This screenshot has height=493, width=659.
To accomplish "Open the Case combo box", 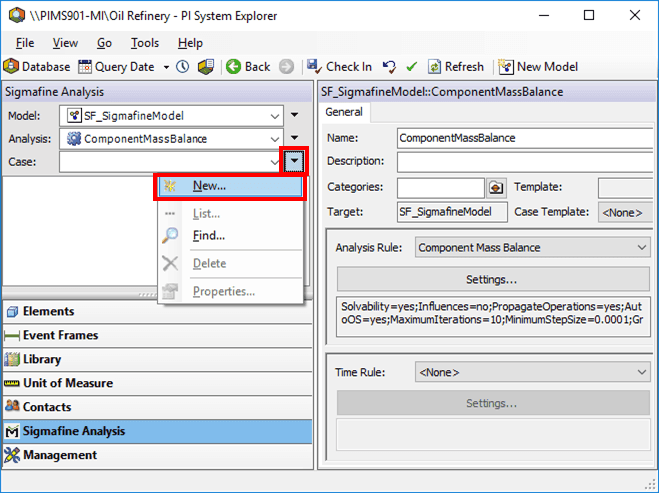I will point(171,162).
